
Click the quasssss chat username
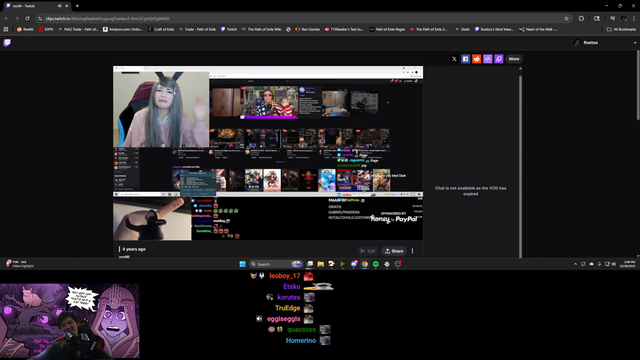coord(302,329)
